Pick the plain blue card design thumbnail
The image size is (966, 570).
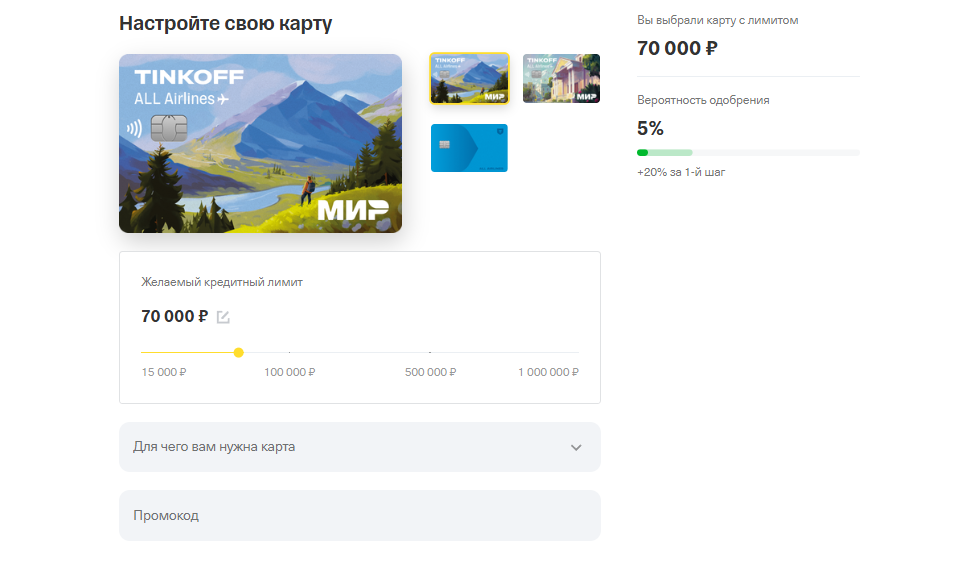pyautogui.click(x=469, y=148)
